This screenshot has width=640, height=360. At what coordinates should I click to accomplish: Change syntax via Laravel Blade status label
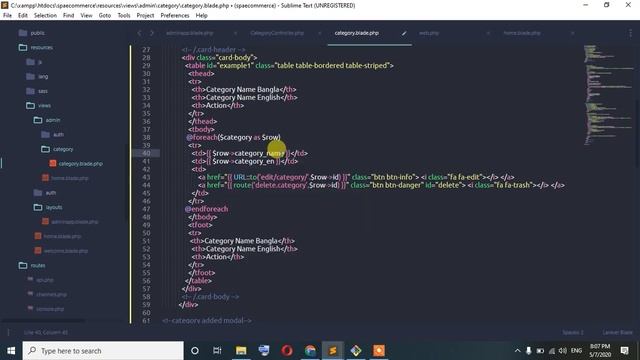(x=618, y=333)
